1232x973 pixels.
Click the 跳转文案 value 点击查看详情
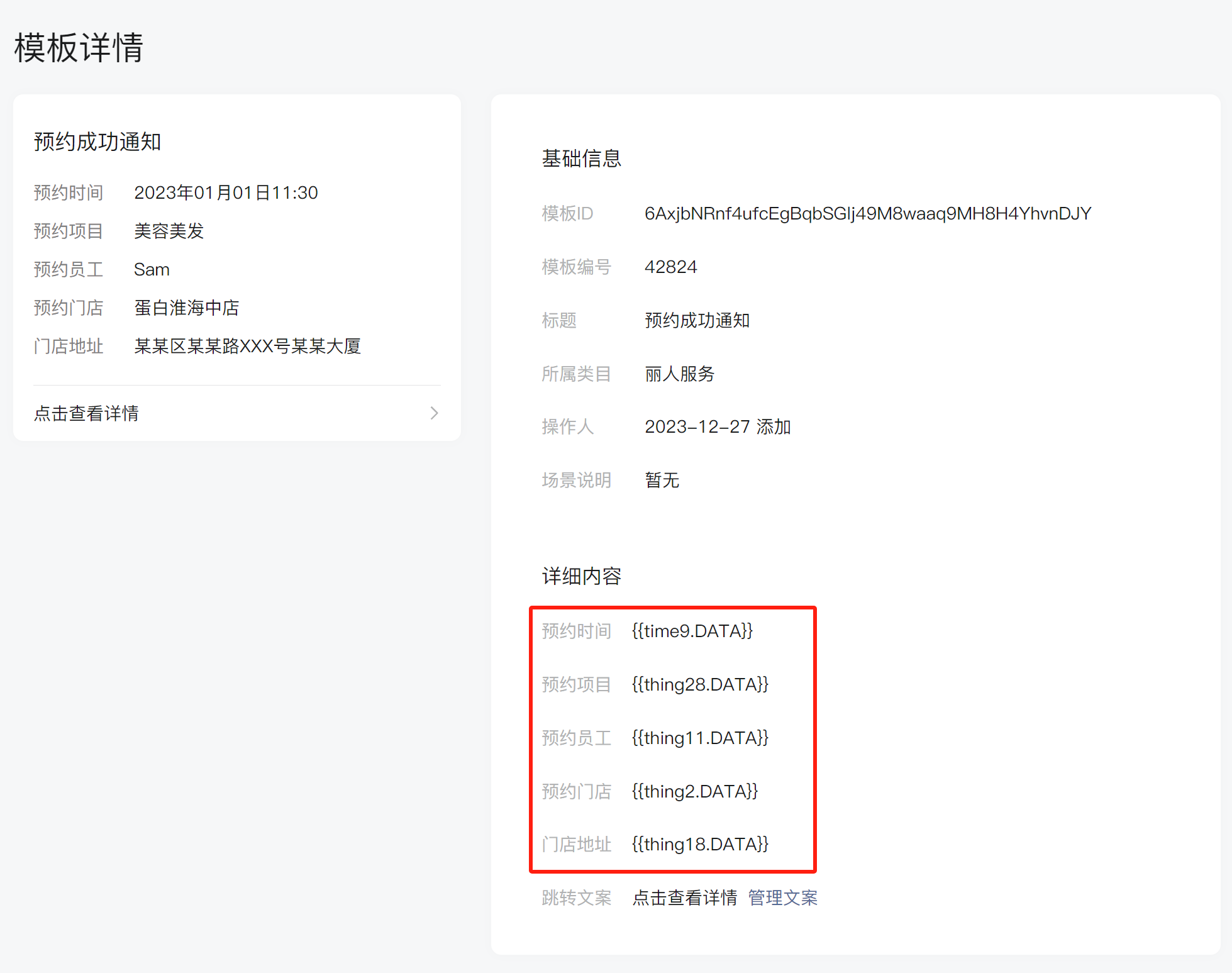[x=684, y=898]
